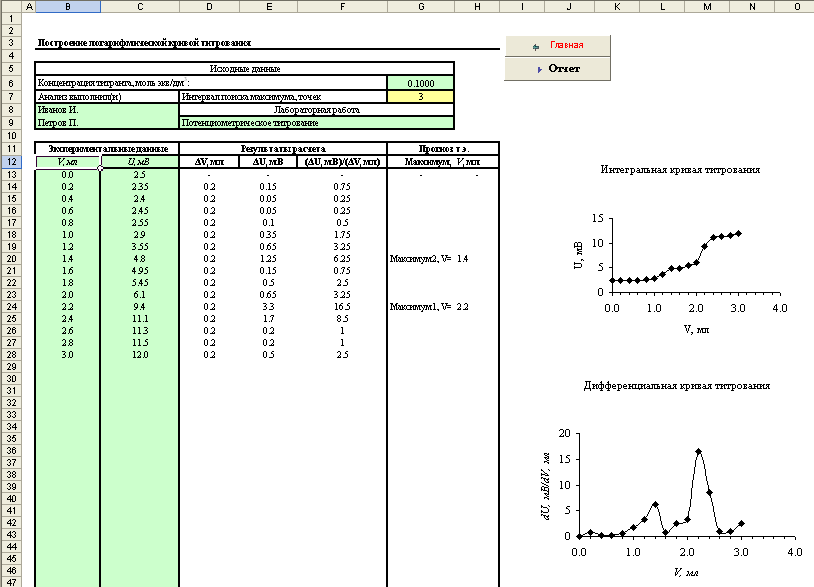
Task: Select Экспериментальные данные header cell
Action: pyautogui.click(x=107, y=149)
